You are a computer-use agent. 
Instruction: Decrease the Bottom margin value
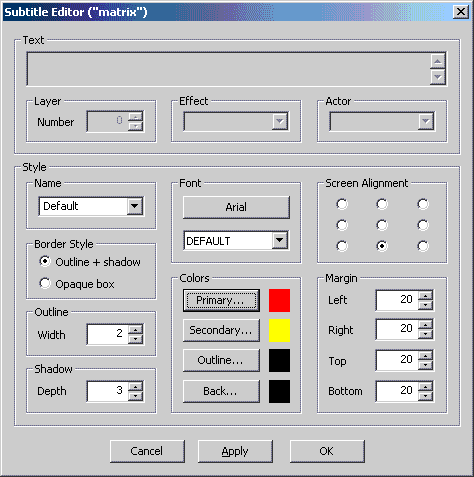tap(425, 396)
